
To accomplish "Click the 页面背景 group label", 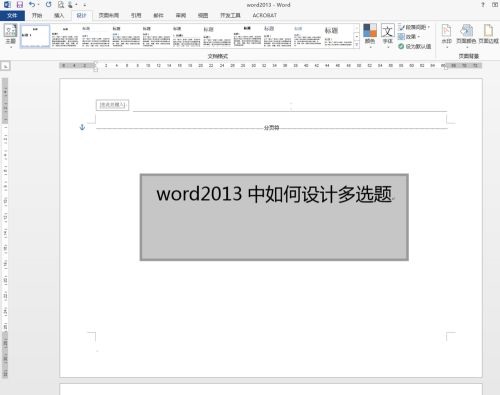I will point(468,56).
